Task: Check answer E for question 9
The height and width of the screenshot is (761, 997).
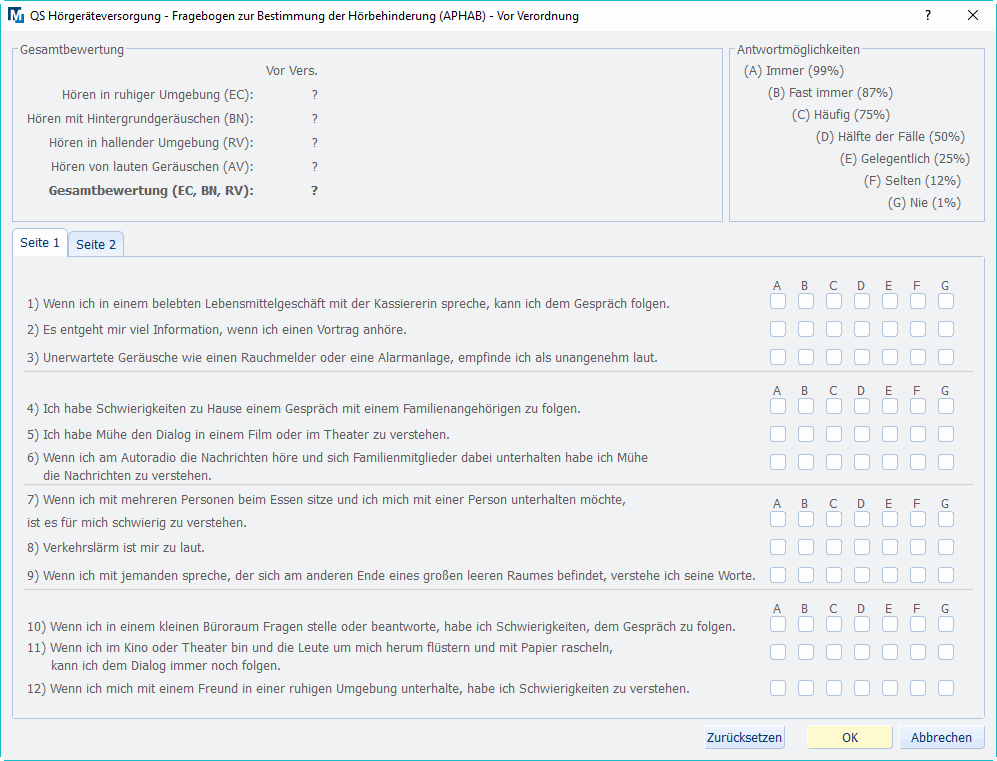Action: coord(890,575)
